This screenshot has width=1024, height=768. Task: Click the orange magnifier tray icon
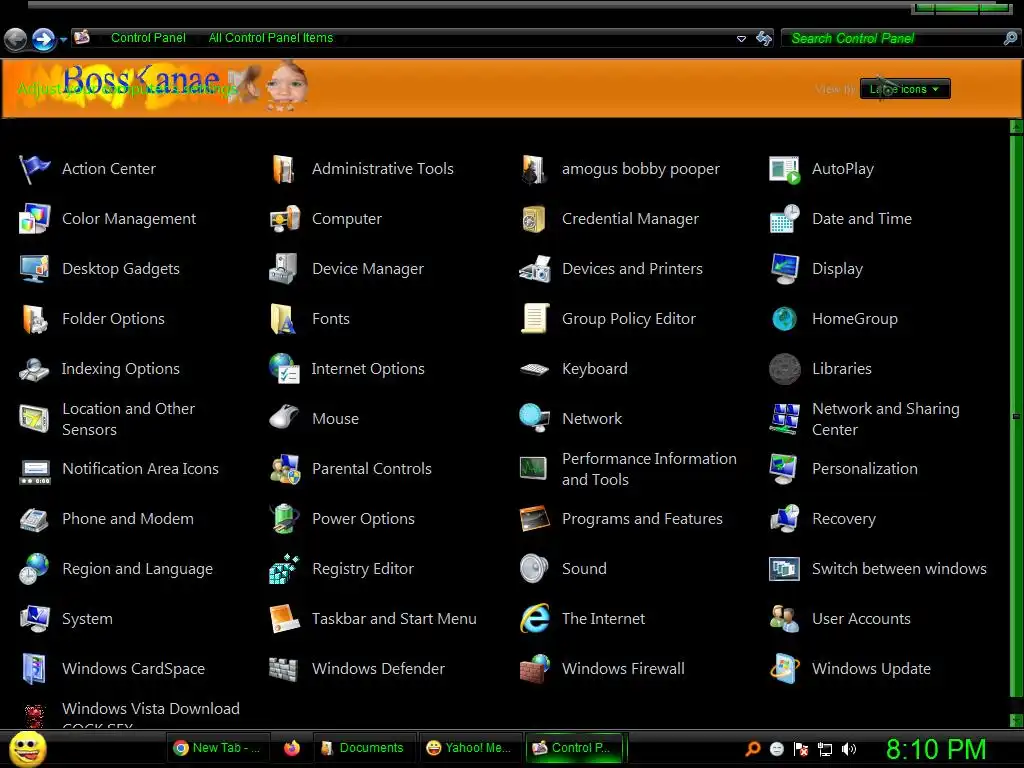[x=753, y=749]
